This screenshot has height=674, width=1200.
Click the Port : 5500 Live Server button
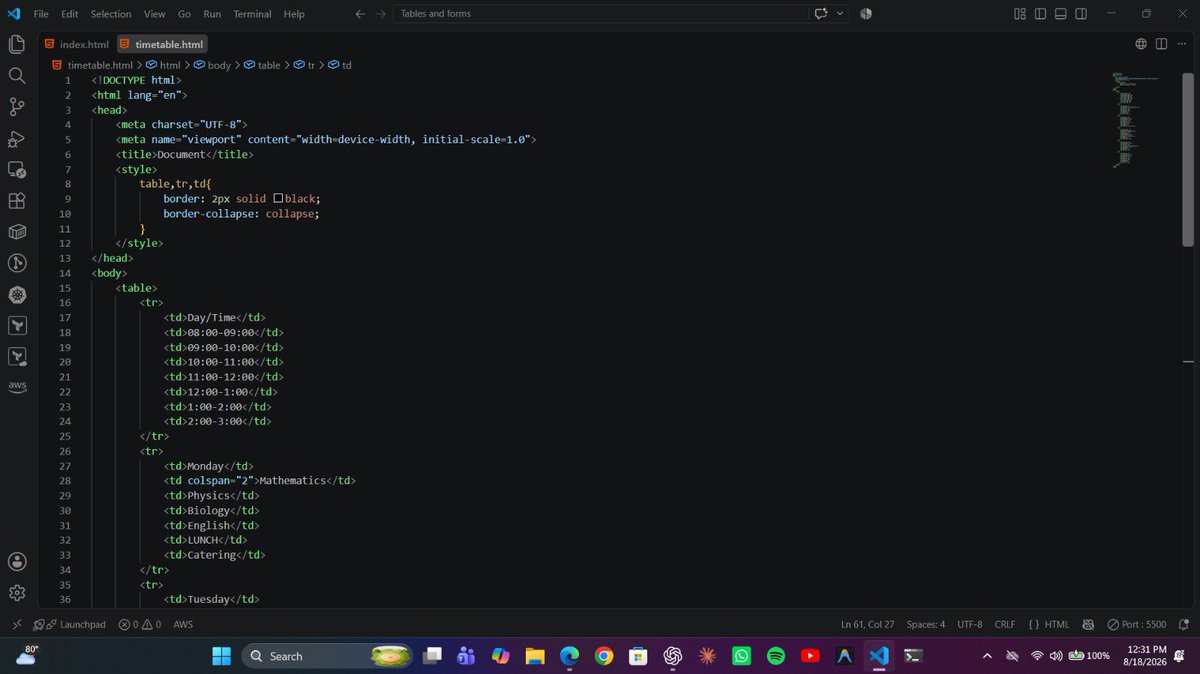coord(1135,624)
